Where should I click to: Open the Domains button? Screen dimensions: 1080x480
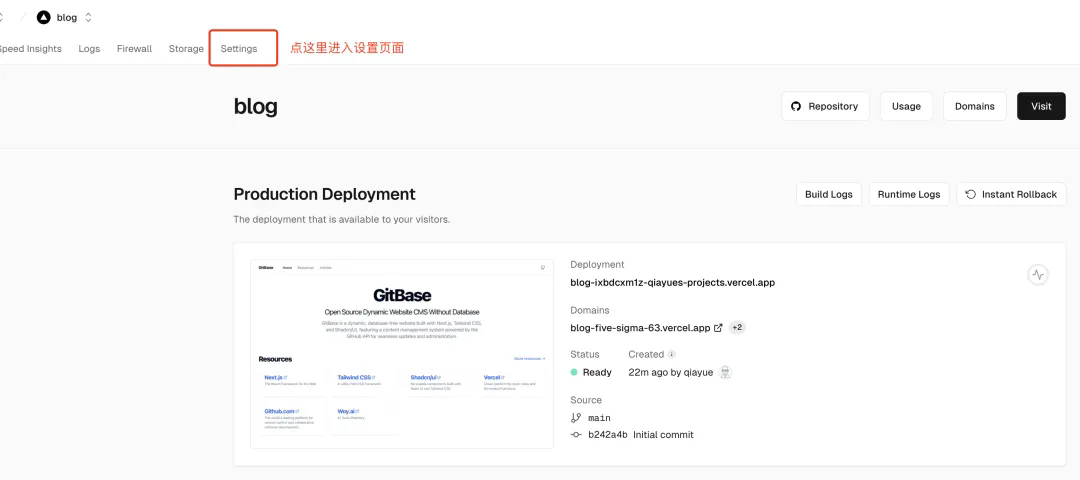click(975, 106)
